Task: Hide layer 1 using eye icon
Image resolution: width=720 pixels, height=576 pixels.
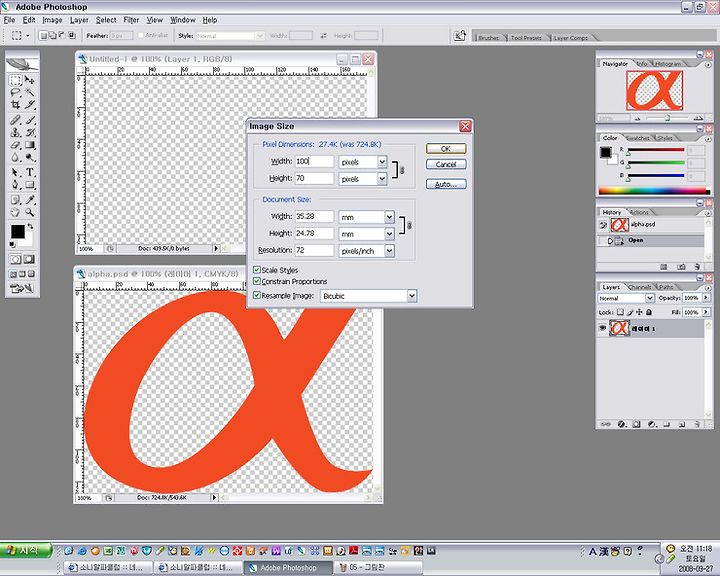Action: [x=602, y=328]
